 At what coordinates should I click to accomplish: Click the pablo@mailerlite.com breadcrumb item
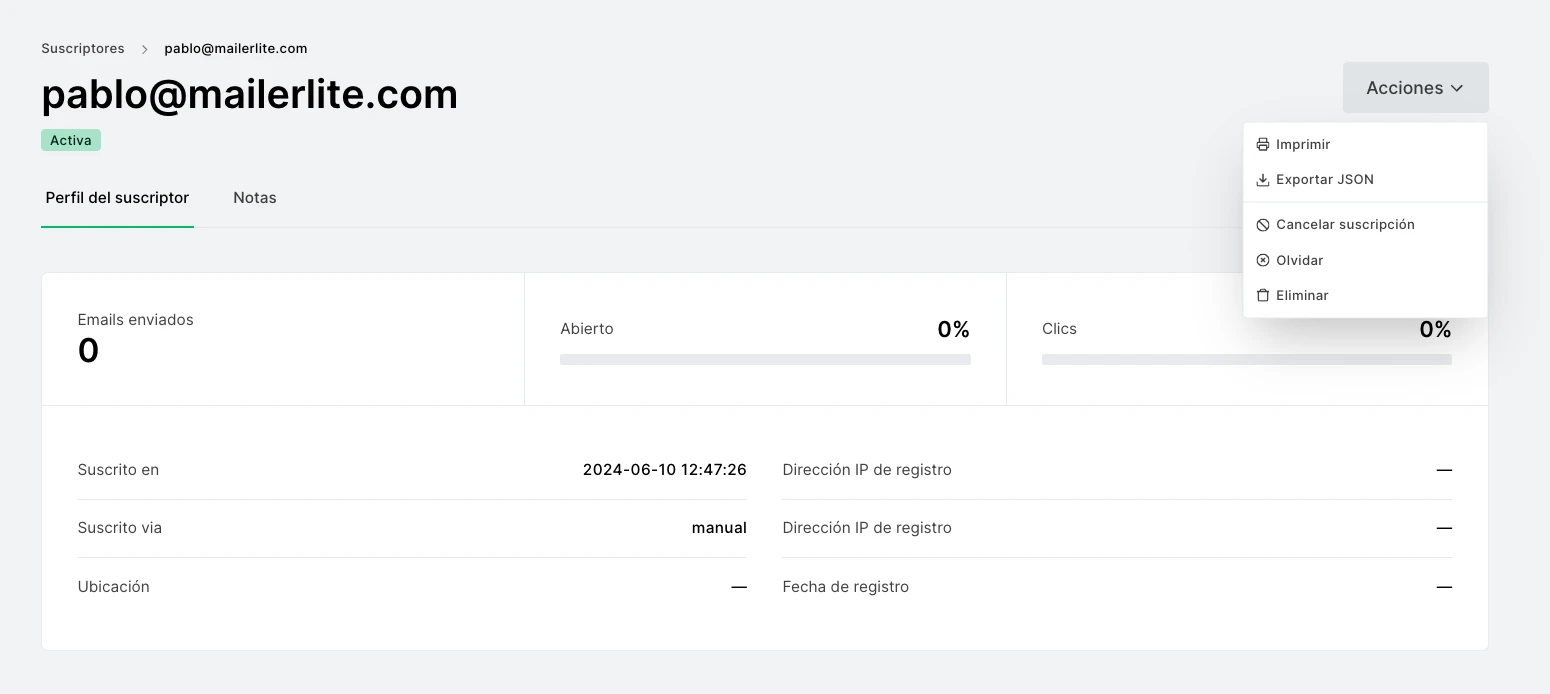pyautogui.click(x=236, y=48)
